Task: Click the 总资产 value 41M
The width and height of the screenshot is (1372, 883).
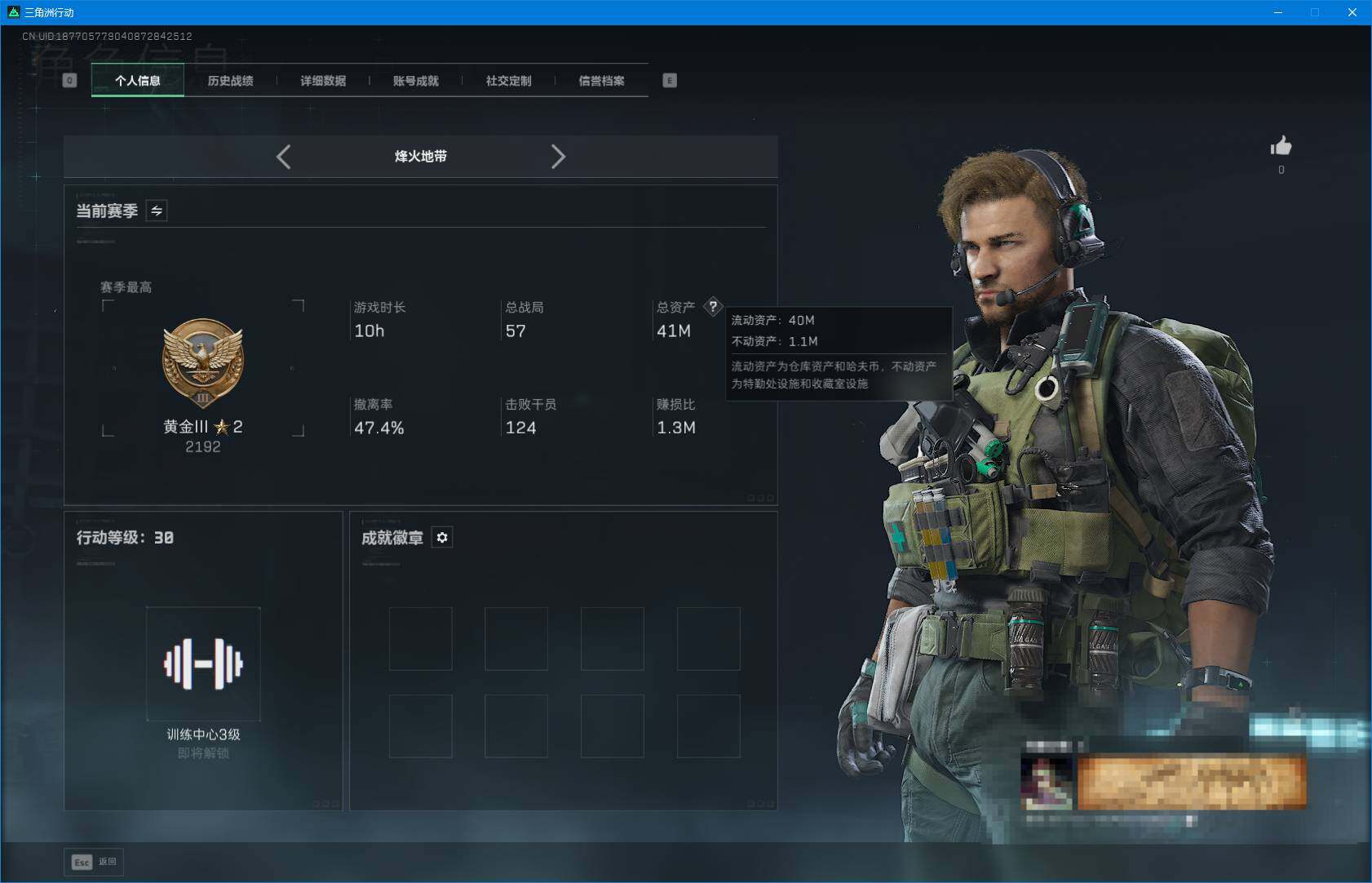Action: 674,331
